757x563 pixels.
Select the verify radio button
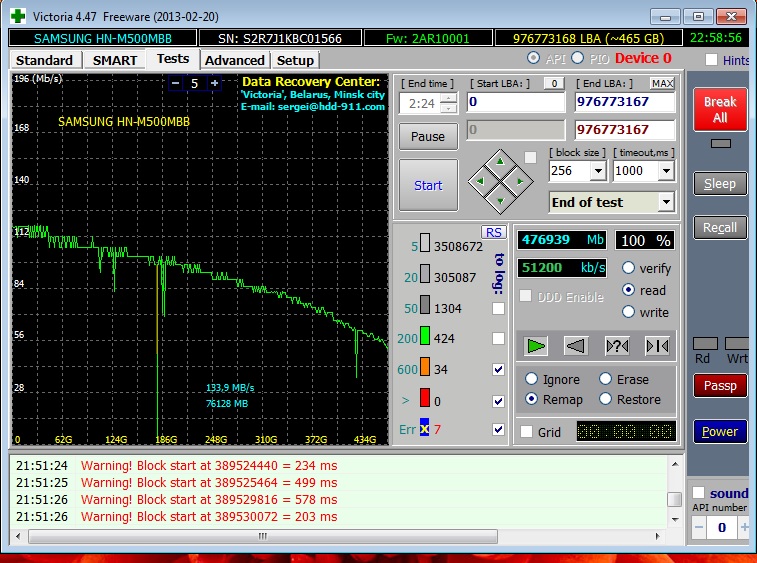click(x=629, y=268)
